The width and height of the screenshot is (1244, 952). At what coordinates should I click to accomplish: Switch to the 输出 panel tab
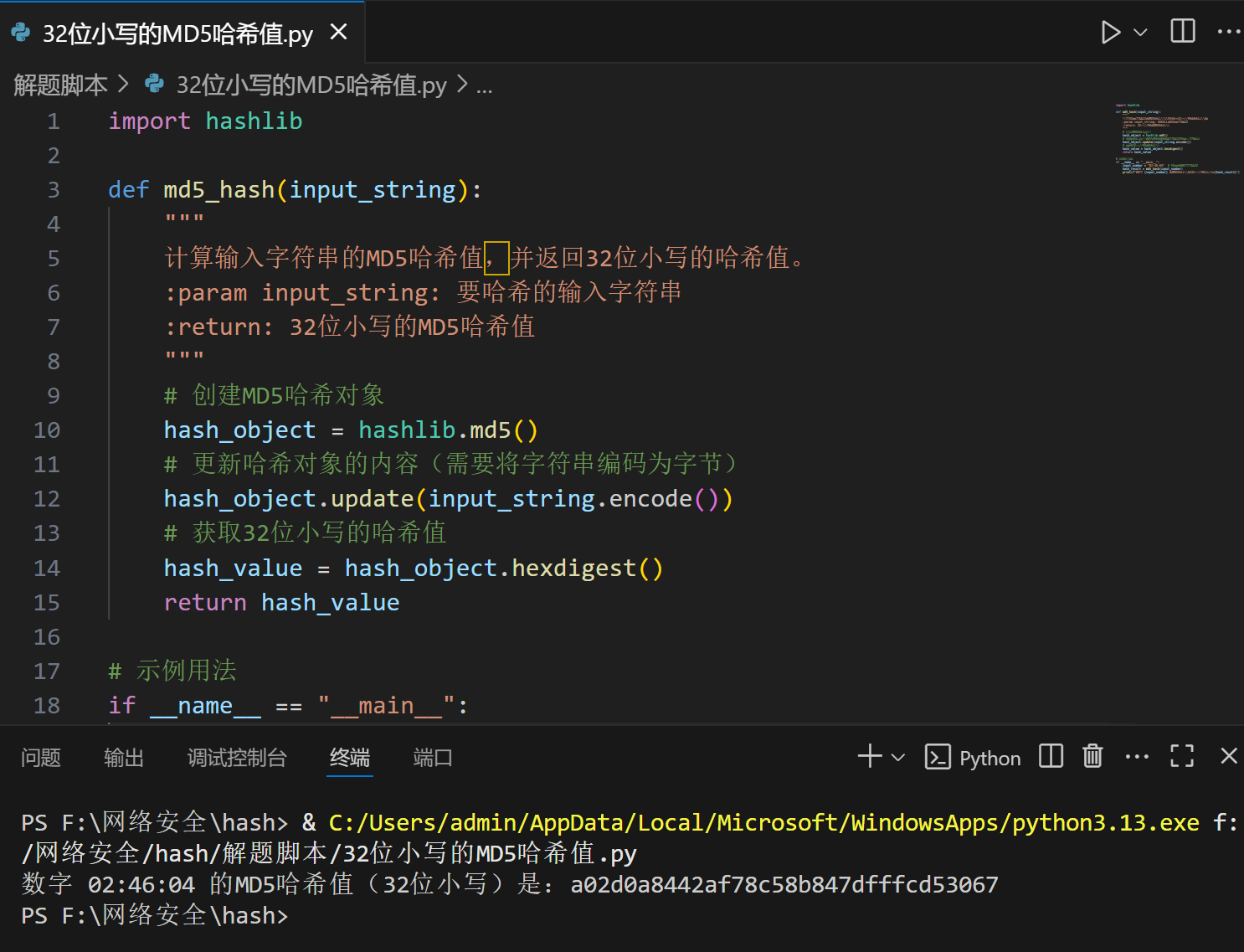(x=124, y=758)
